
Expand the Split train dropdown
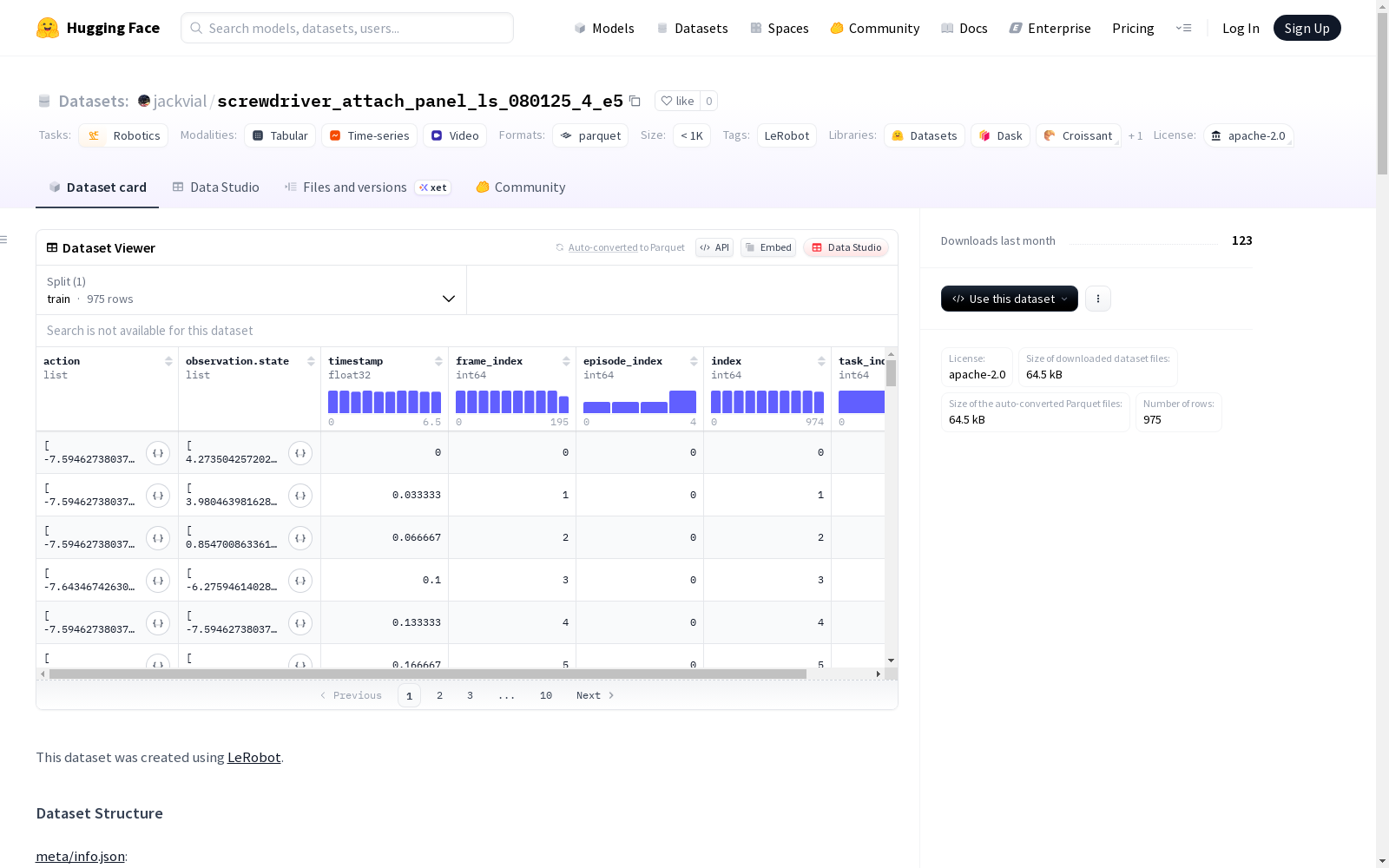[x=252, y=290]
